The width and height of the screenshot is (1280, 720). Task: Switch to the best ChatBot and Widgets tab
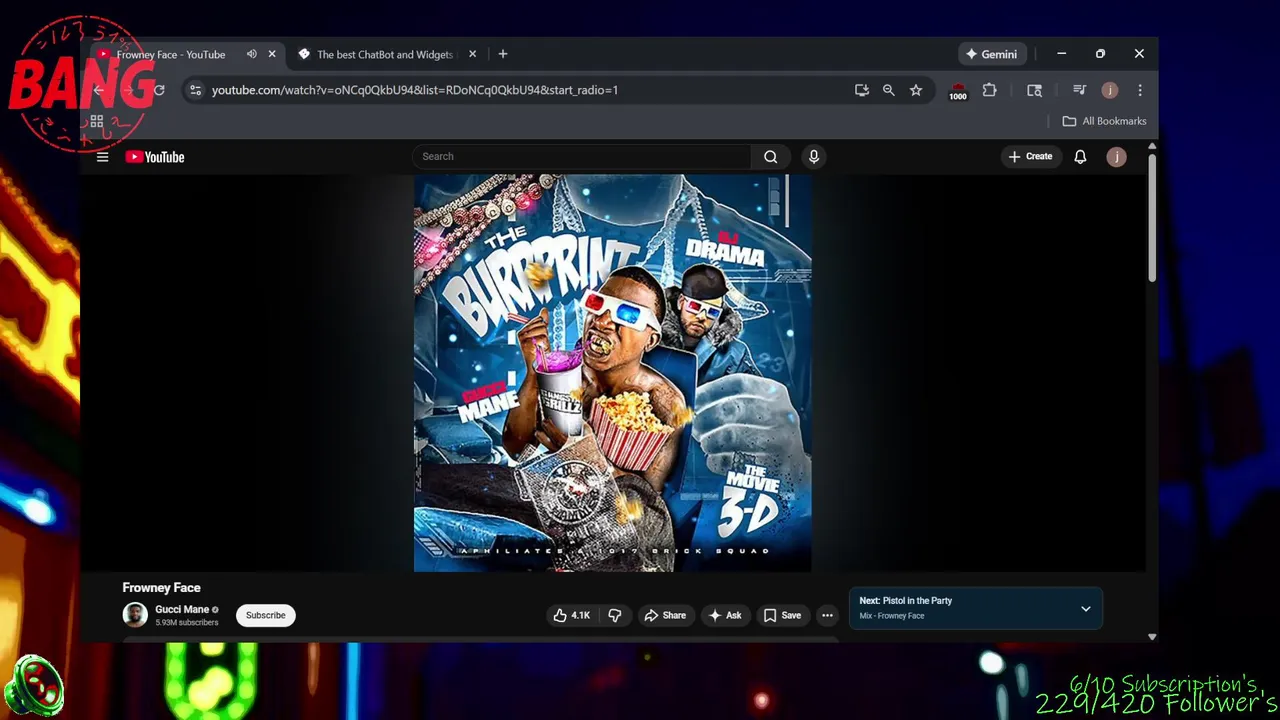[x=385, y=54]
